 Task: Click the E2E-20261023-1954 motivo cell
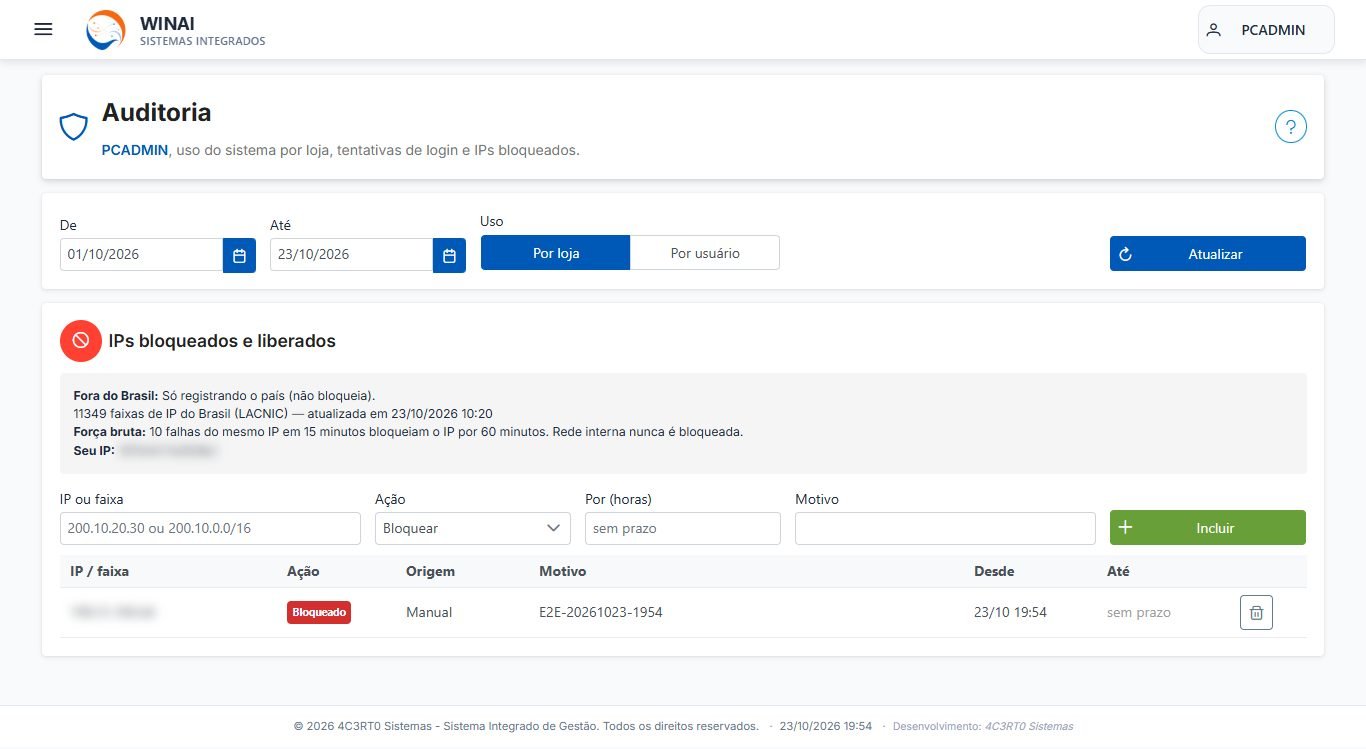[601, 612]
